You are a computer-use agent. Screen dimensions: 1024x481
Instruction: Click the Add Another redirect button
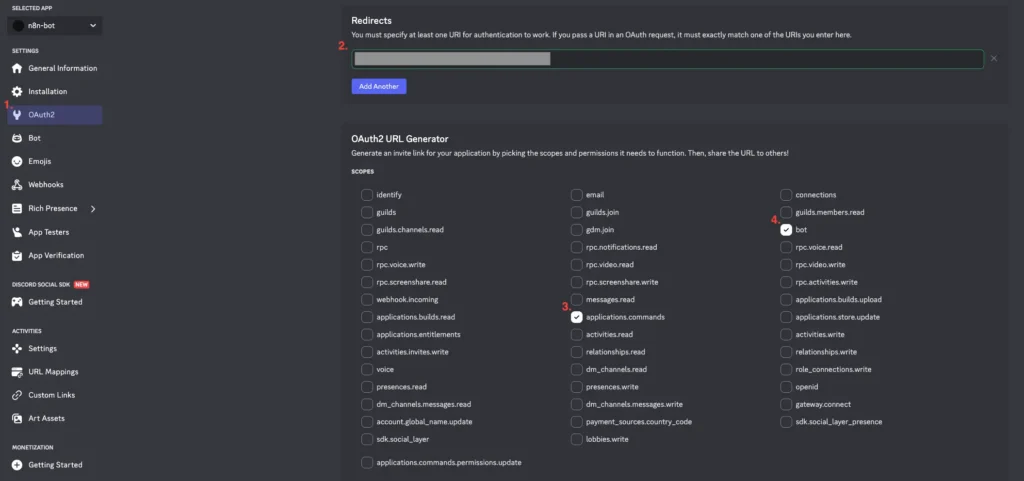tap(379, 87)
